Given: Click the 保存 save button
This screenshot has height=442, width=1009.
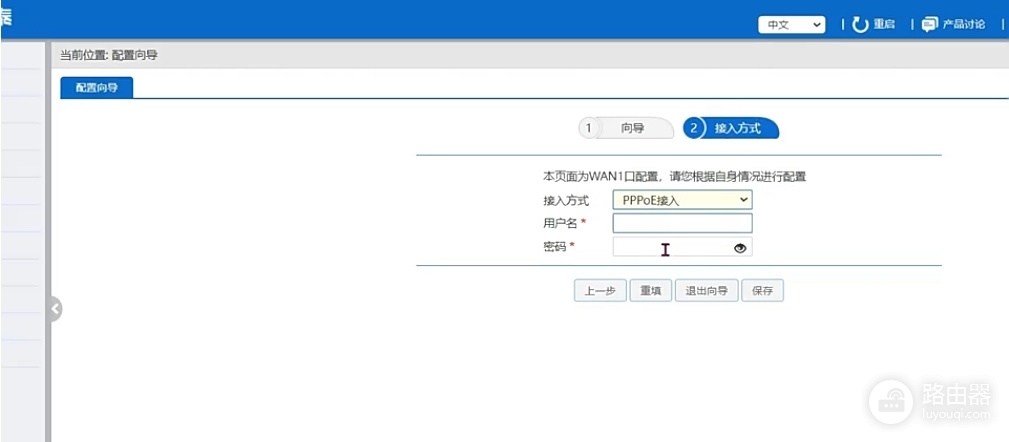Looking at the screenshot, I should 763,291.
